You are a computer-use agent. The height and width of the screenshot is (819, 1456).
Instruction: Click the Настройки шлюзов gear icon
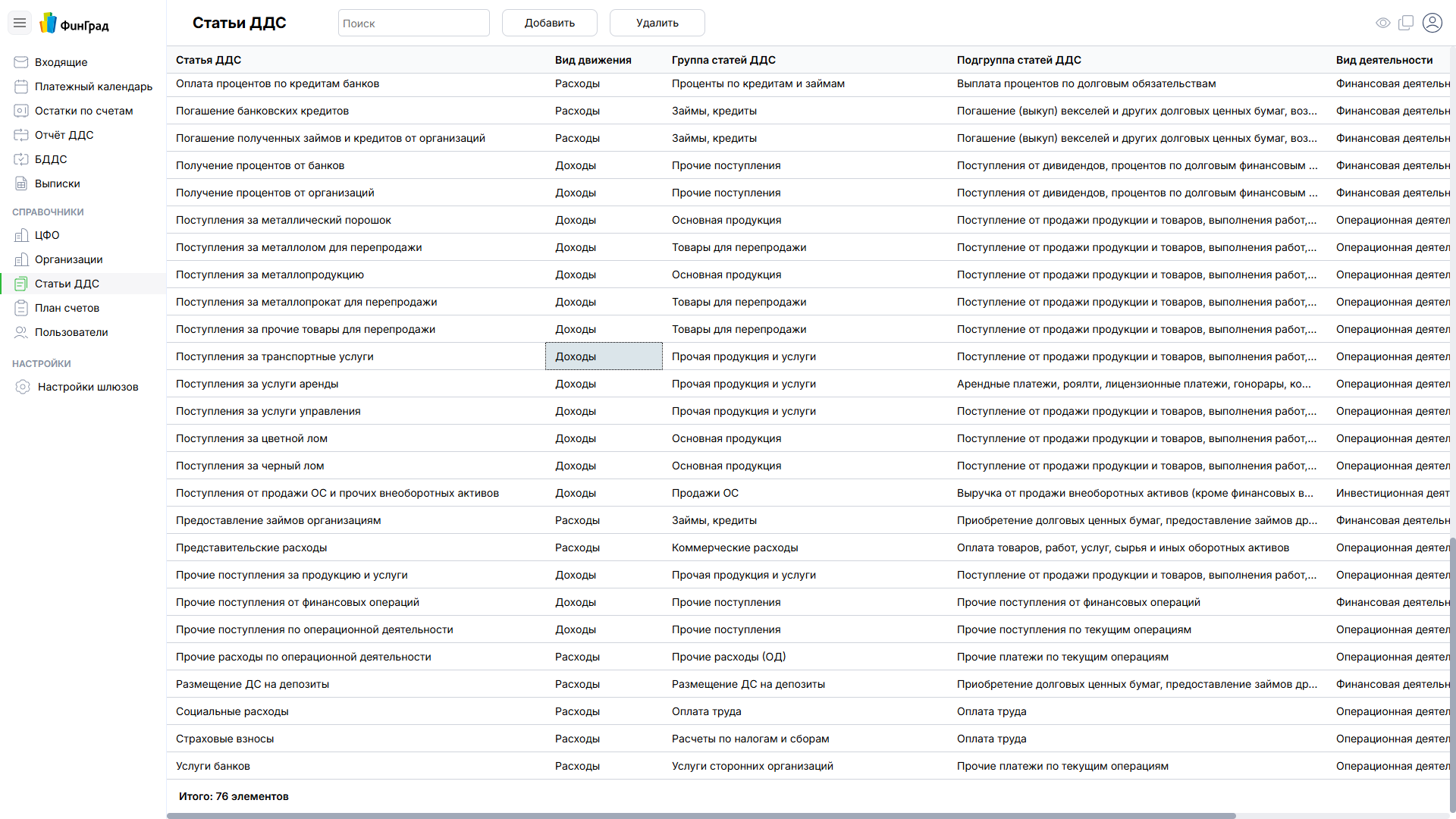pyautogui.click(x=23, y=387)
